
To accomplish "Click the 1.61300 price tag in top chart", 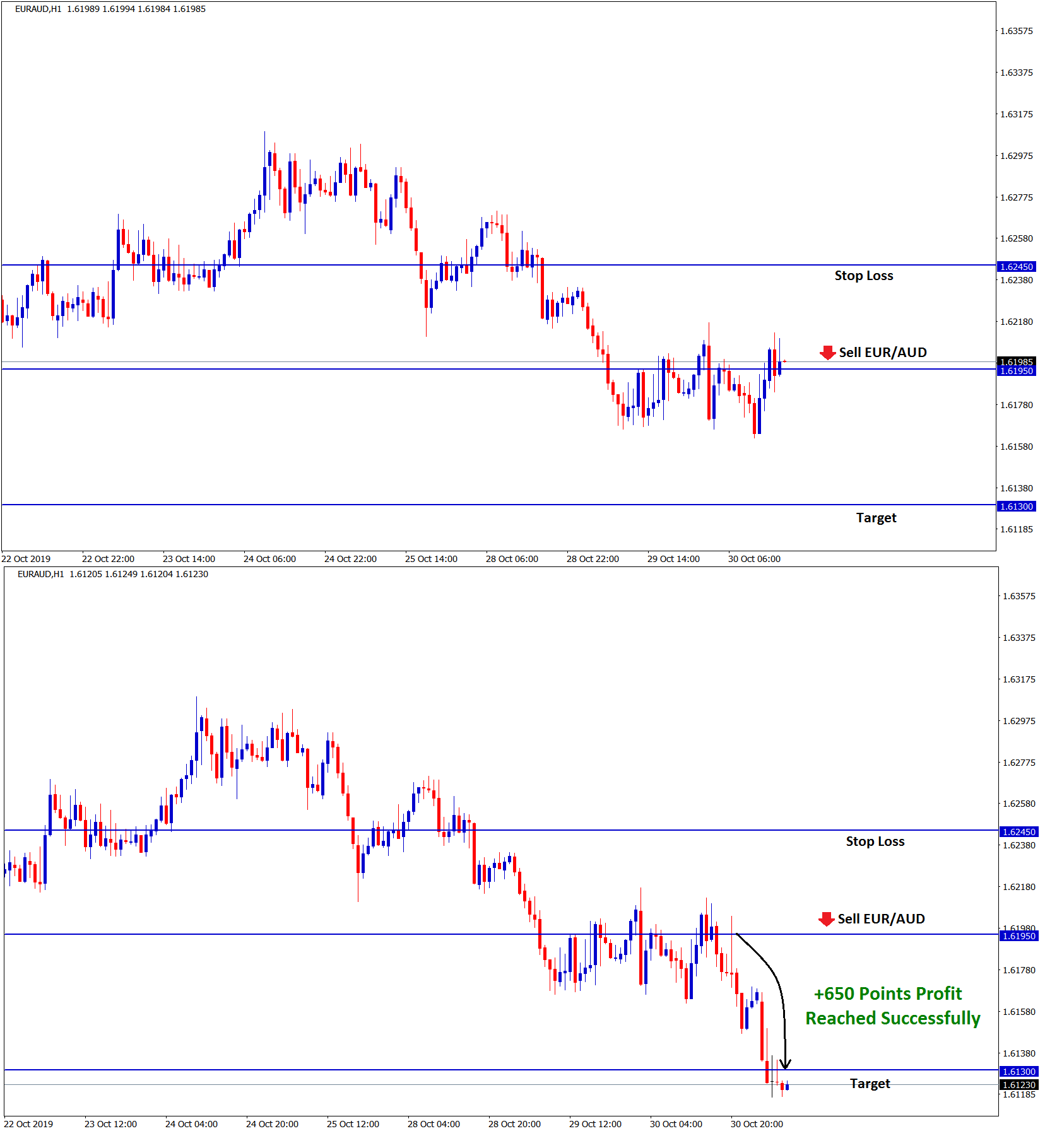I will coord(1015,507).
